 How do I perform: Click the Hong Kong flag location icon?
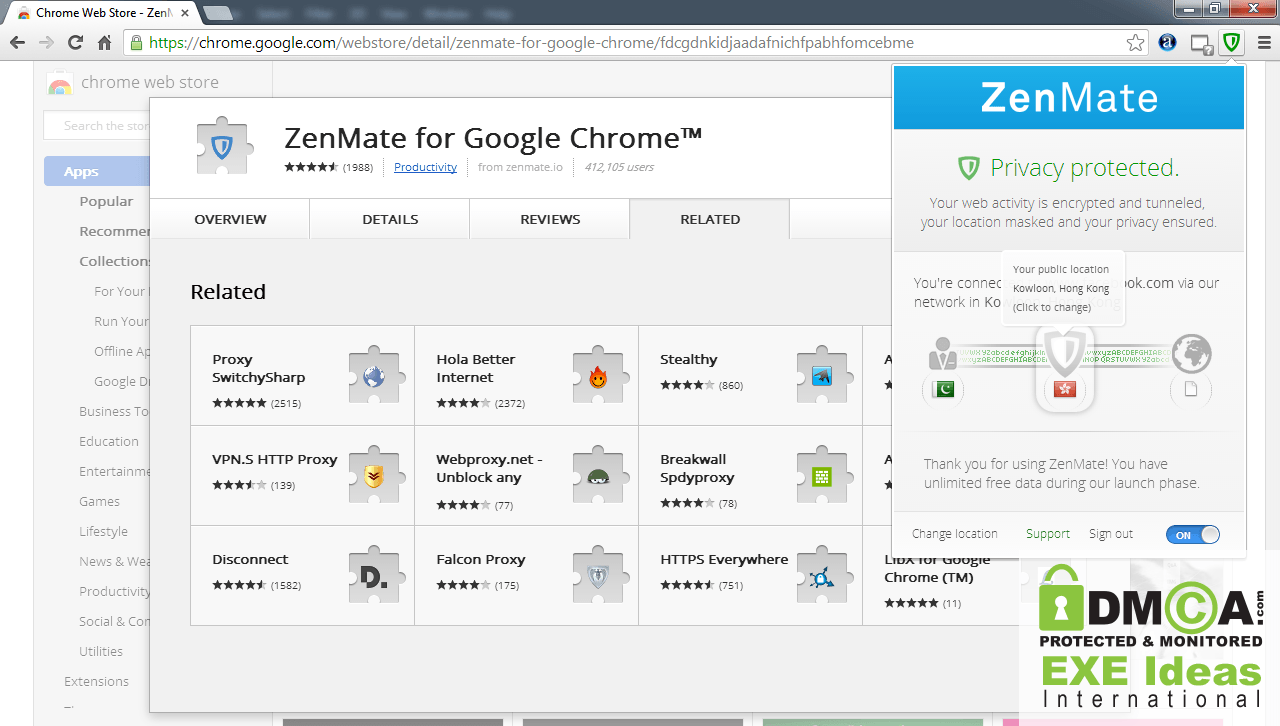pyautogui.click(x=1065, y=390)
